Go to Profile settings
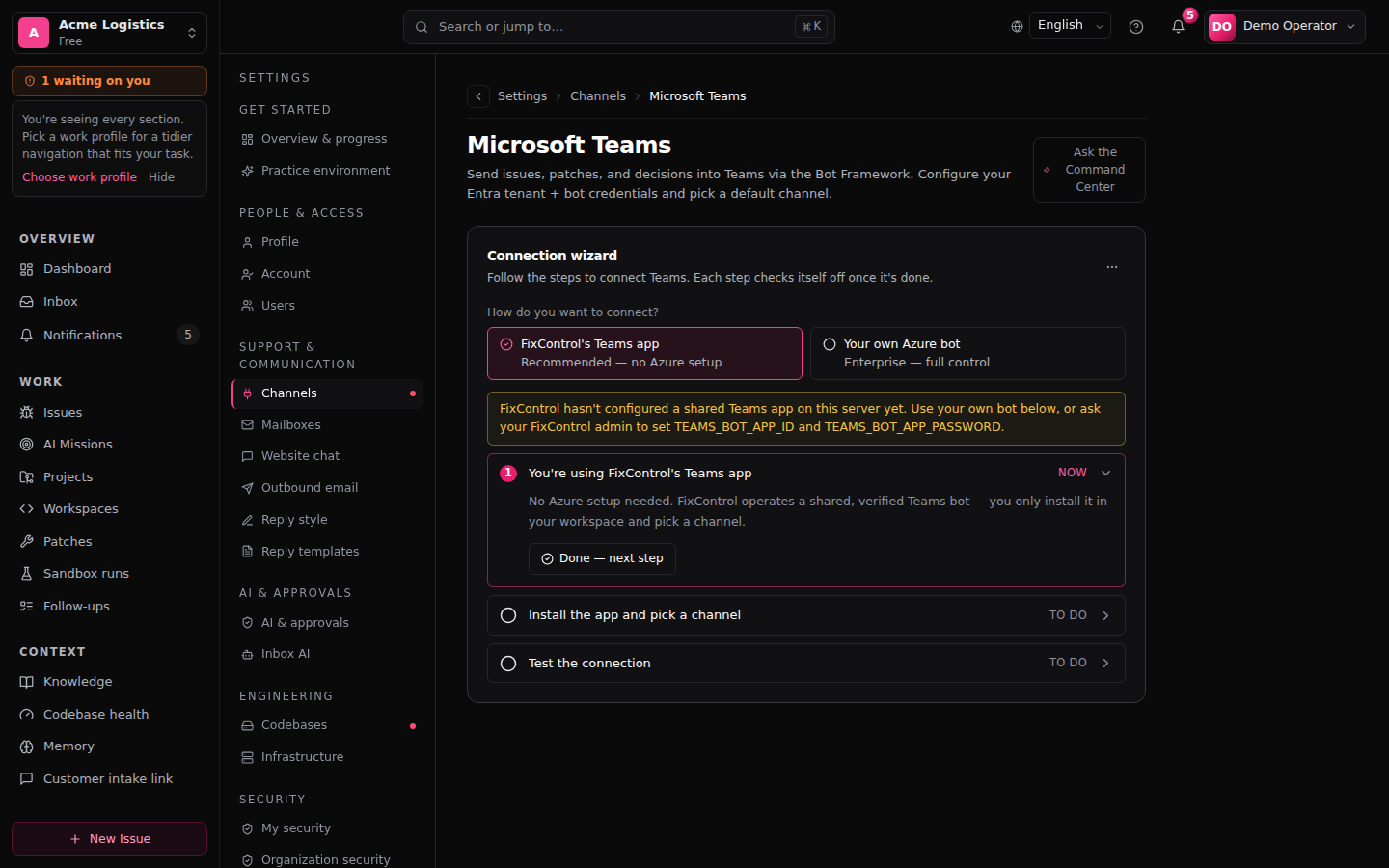This screenshot has width=1389, height=868. point(327,242)
